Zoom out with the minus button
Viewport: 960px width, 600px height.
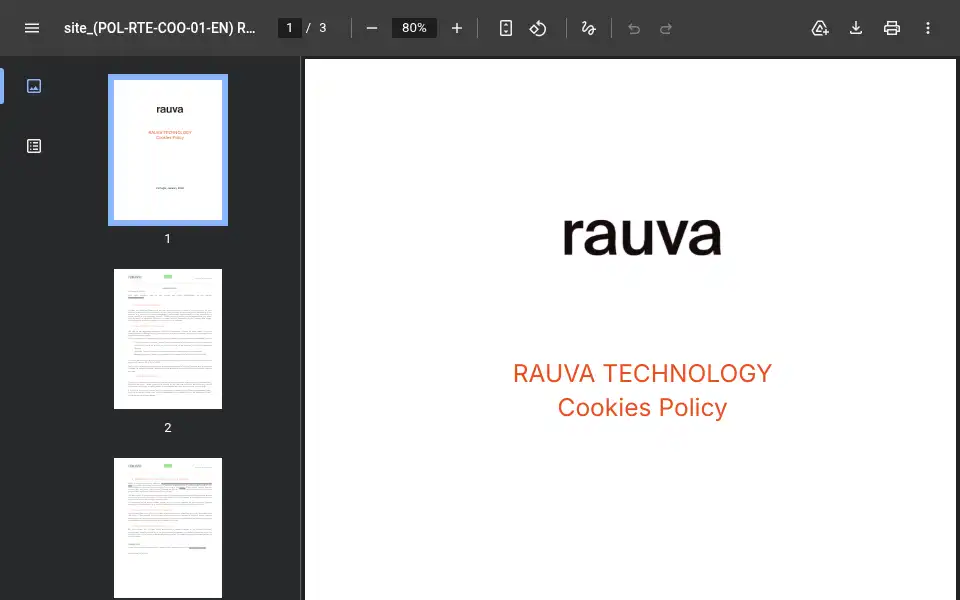coord(372,28)
